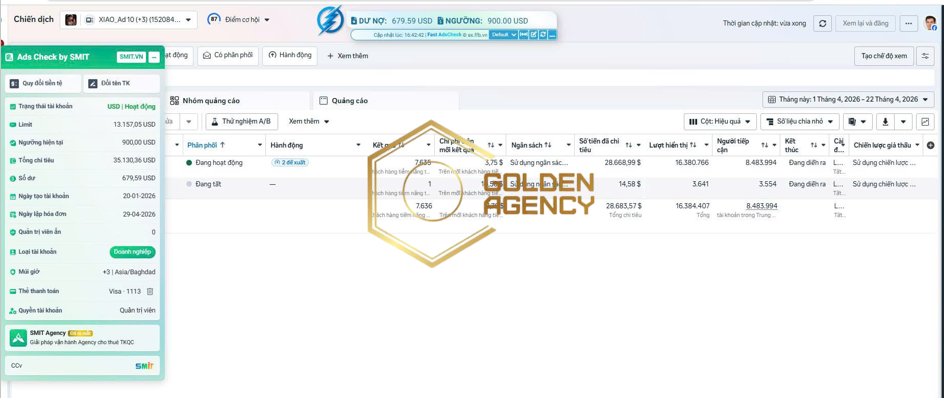Open the reports icon dropdown
The height and width of the screenshot is (398, 944).
(x=857, y=122)
